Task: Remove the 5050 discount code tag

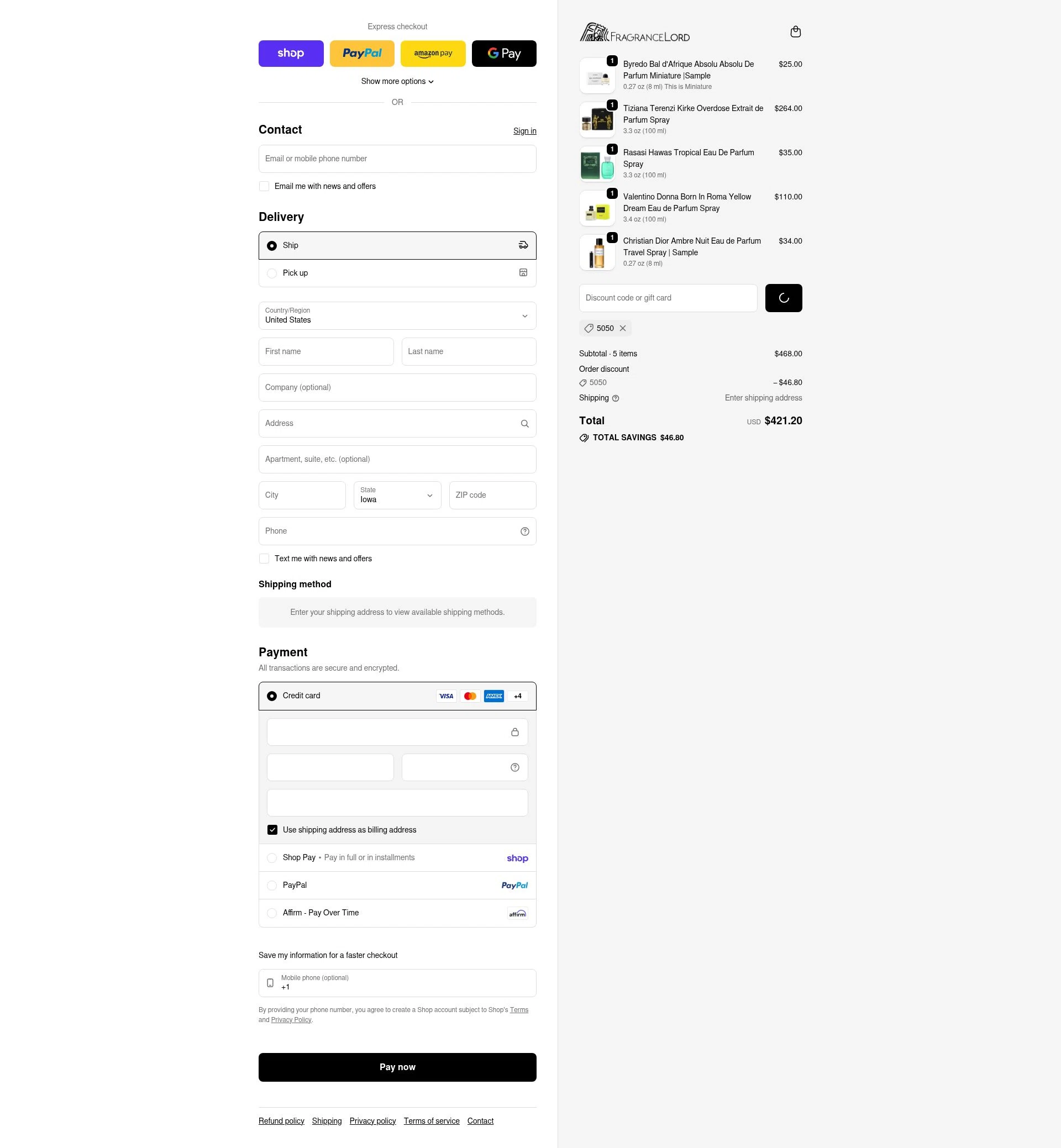Action: click(622, 328)
